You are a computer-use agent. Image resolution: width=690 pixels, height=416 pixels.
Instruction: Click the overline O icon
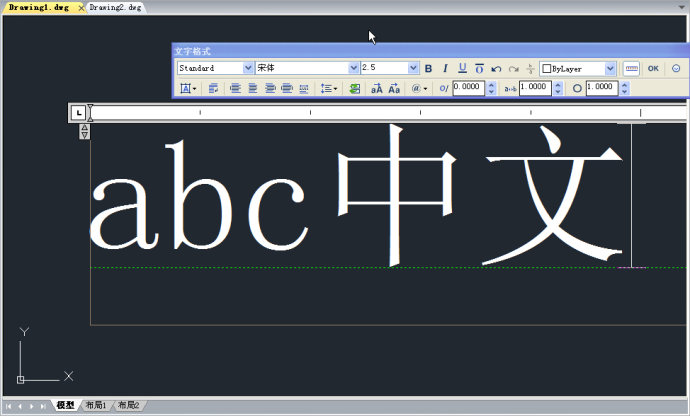pos(479,68)
